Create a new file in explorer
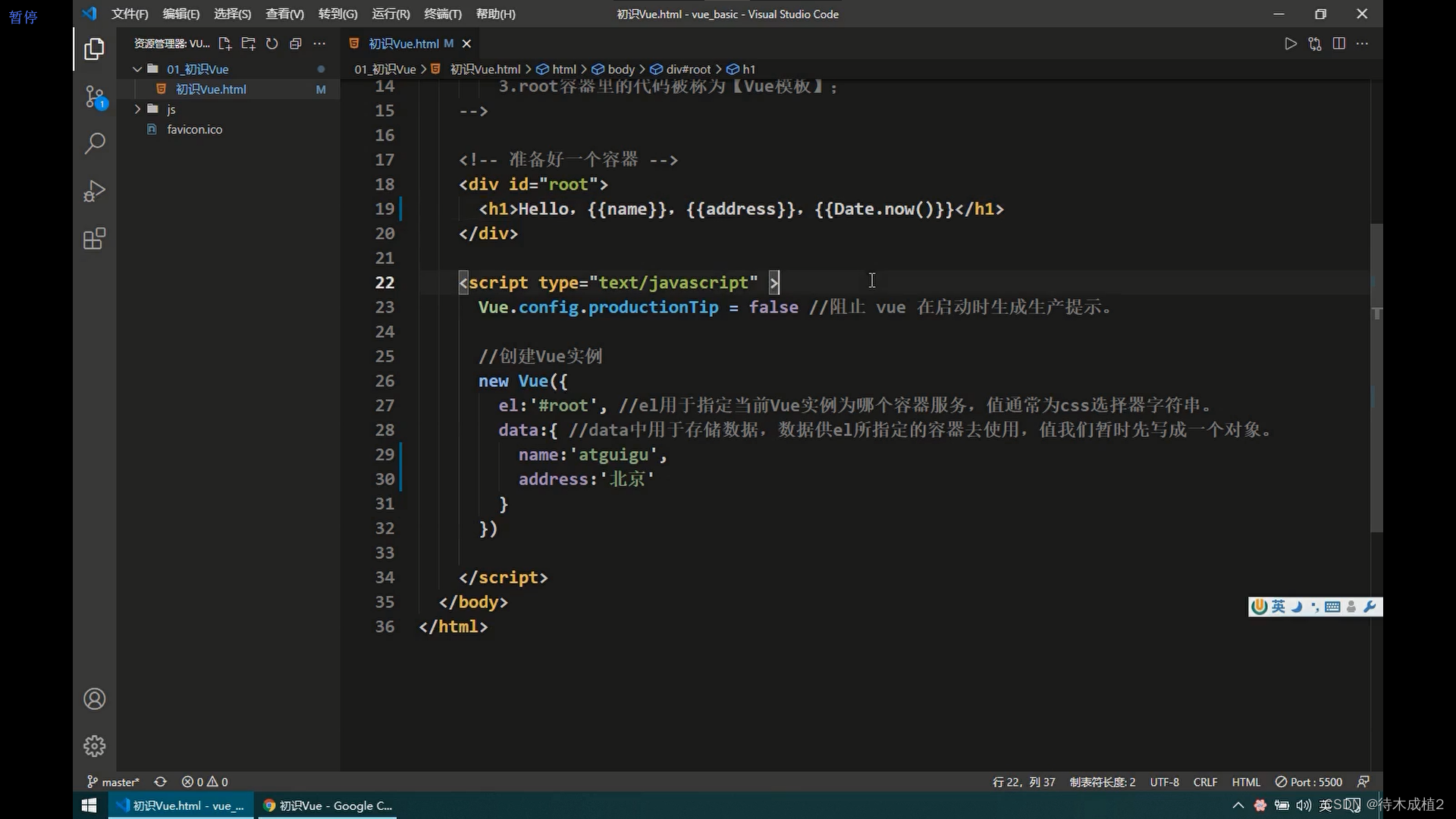This screenshot has height=819, width=1456. pyautogui.click(x=224, y=44)
